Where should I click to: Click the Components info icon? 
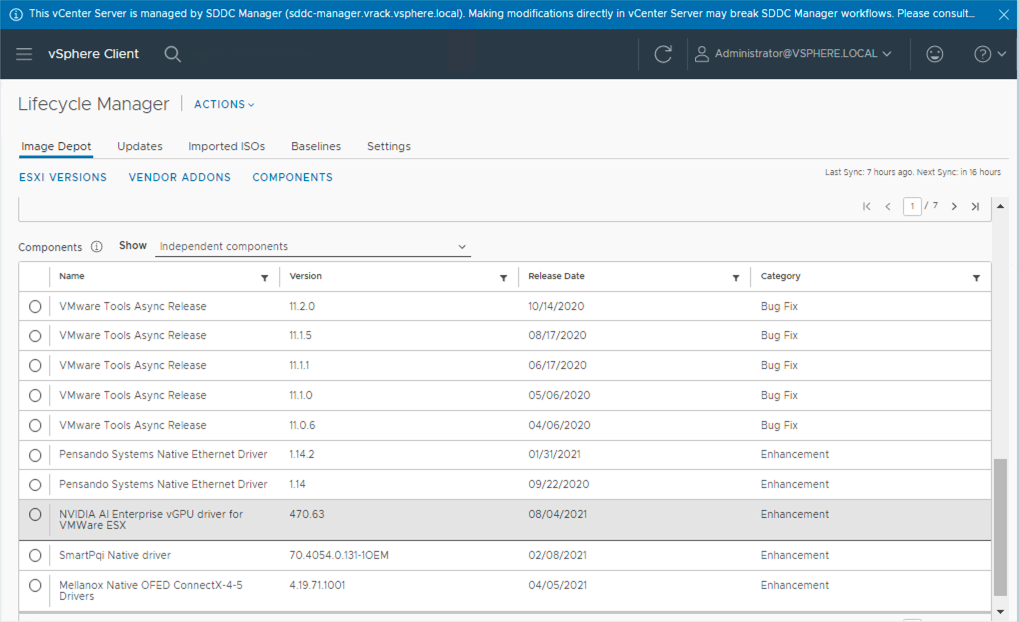(x=97, y=247)
